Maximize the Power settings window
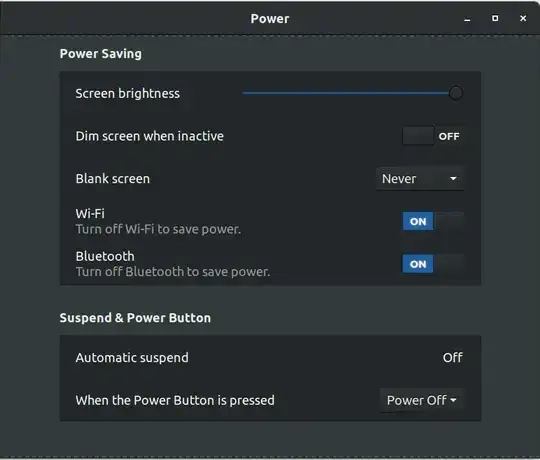 (x=495, y=18)
